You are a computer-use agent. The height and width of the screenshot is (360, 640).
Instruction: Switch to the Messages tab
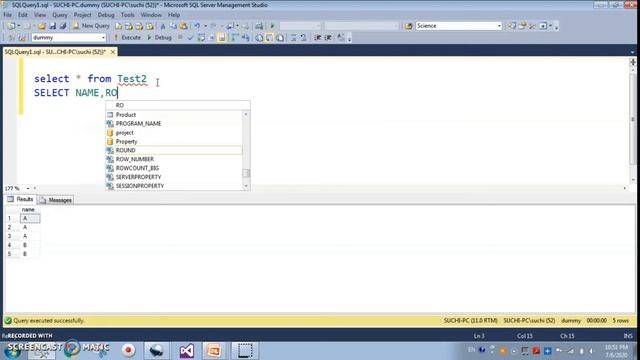click(56, 200)
